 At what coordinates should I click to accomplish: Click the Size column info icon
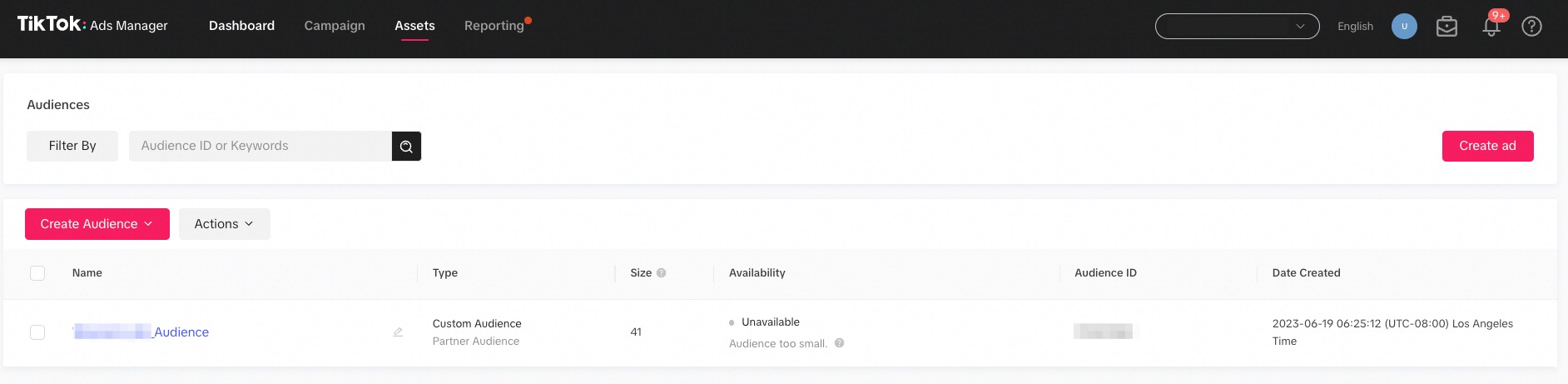(661, 272)
